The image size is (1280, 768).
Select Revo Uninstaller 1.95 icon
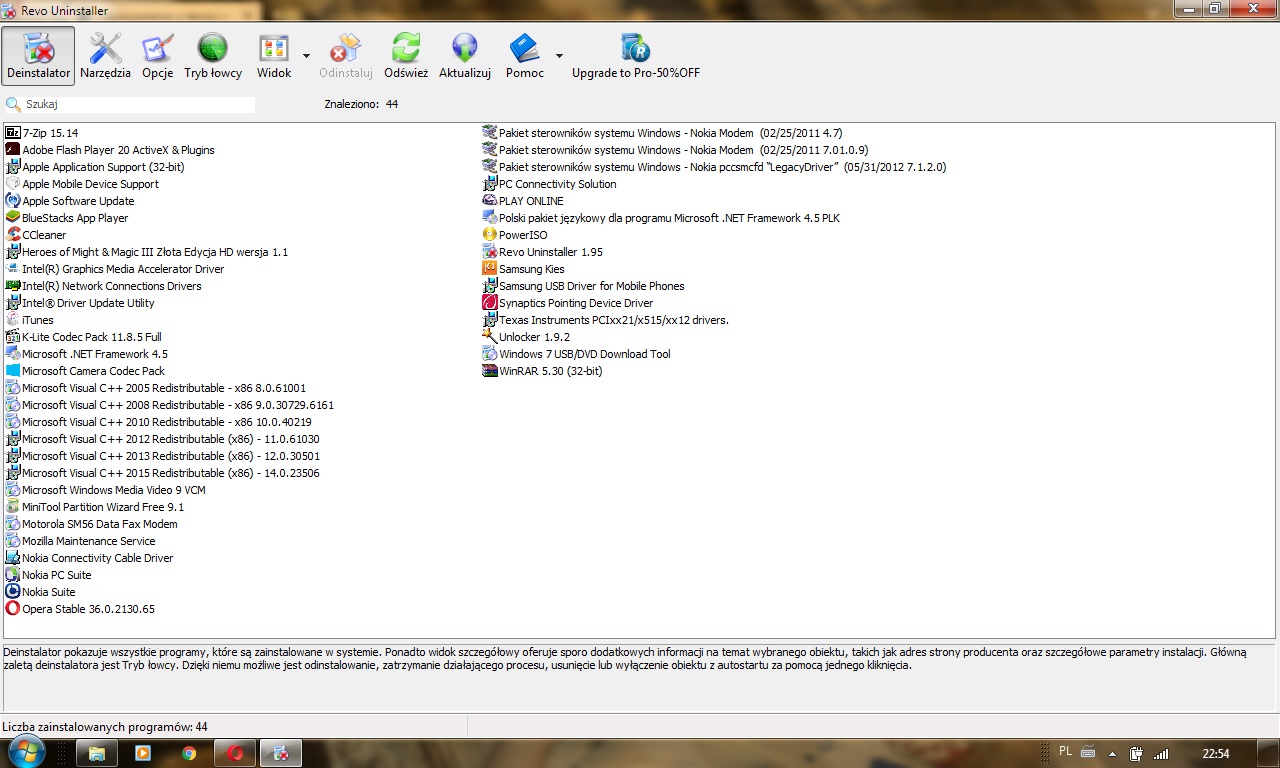click(x=490, y=251)
